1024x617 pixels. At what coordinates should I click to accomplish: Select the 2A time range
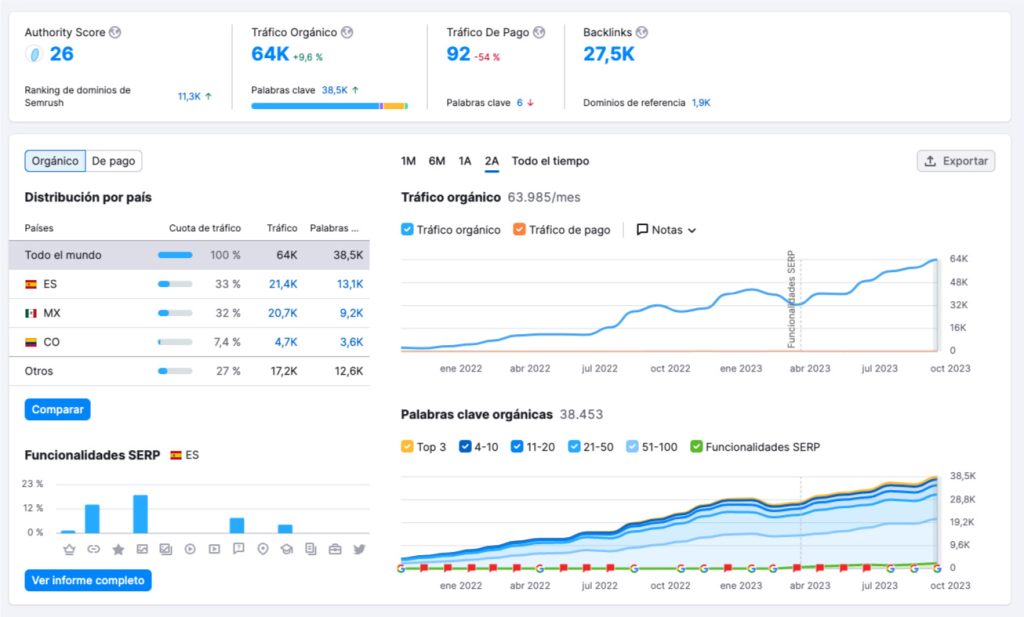tap(492, 161)
